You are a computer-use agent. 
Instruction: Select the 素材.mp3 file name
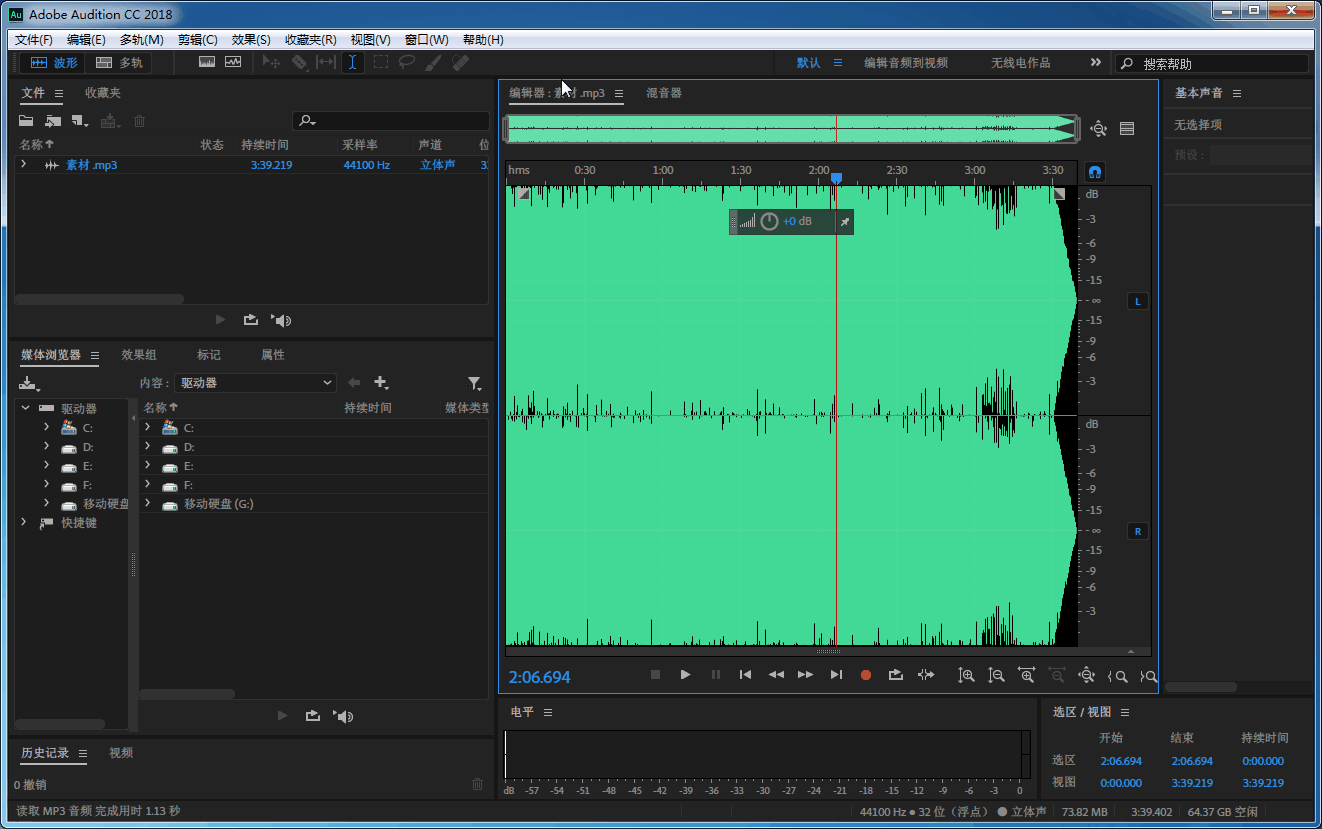tap(91, 165)
